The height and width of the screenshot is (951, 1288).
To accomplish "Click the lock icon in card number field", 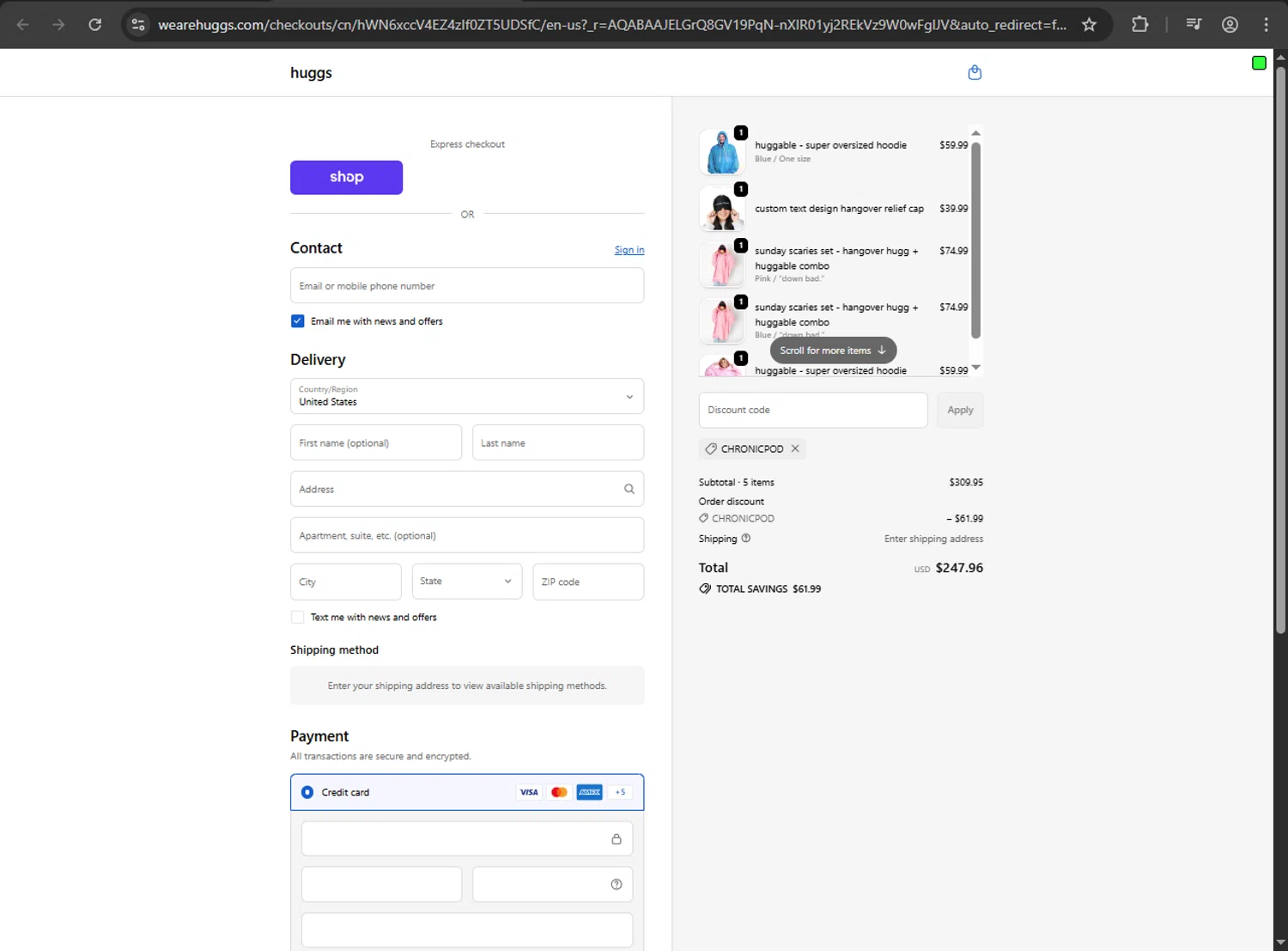I will (x=617, y=839).
